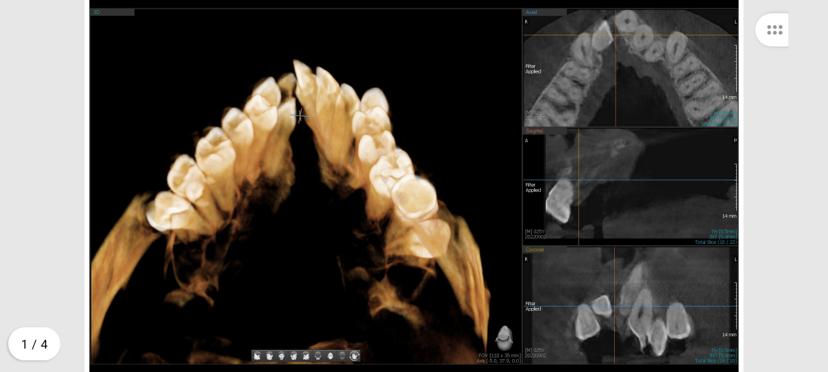Select the fifth head-orientation preset in toolbar
Viewport: 828px width, 372px height.
pos(306,356)
